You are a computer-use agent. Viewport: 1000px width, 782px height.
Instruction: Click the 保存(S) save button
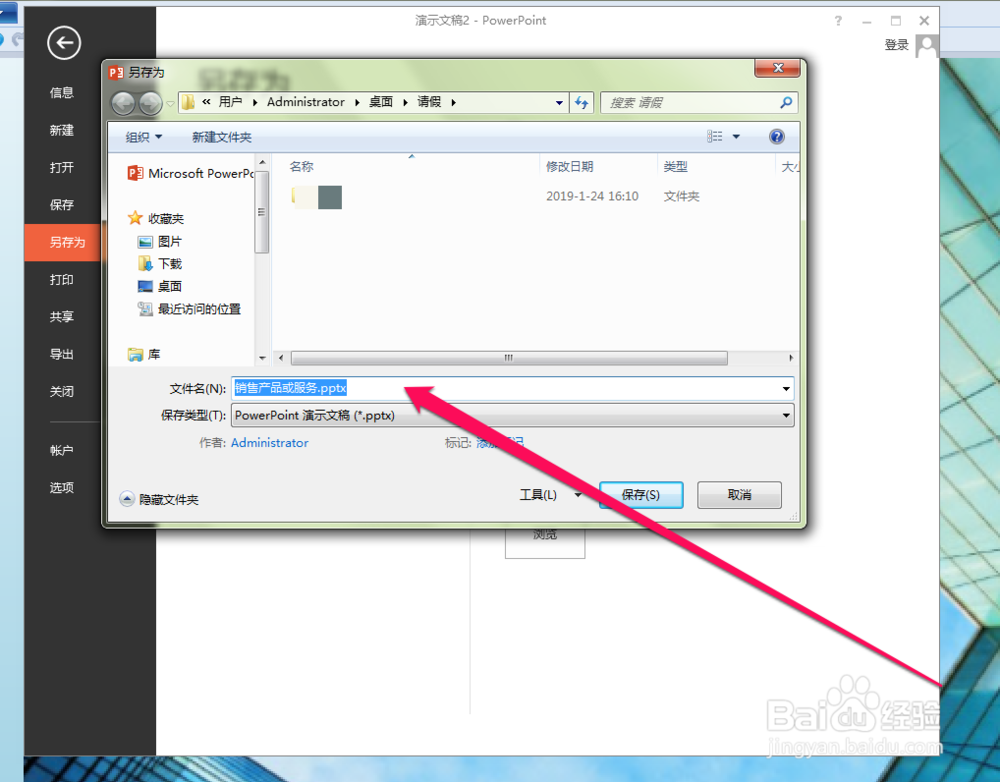(641, 495)
